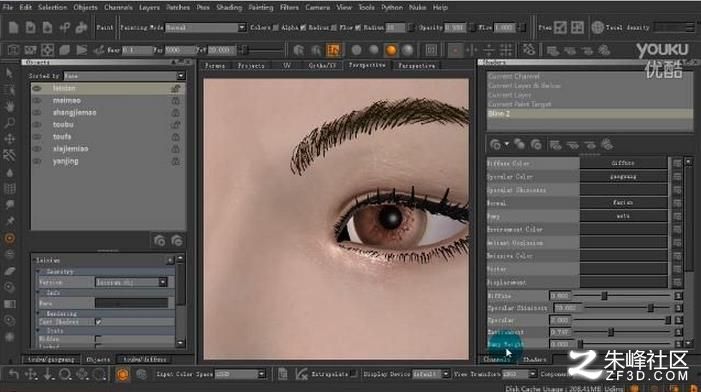Image resolution: width=701 pixels, height=392 pixels.
Task: Select the arrow Select tool in left toolbar
Action: coord(9,73)
